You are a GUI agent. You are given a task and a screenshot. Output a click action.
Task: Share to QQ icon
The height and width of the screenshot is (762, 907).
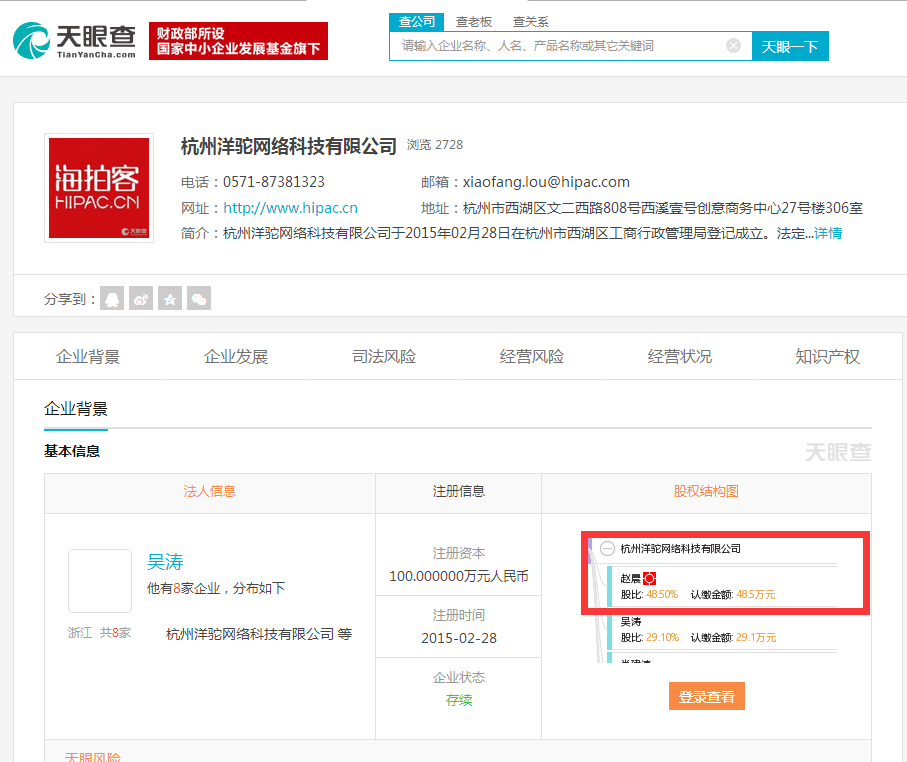pyautogui.click(x=112, y=299)
